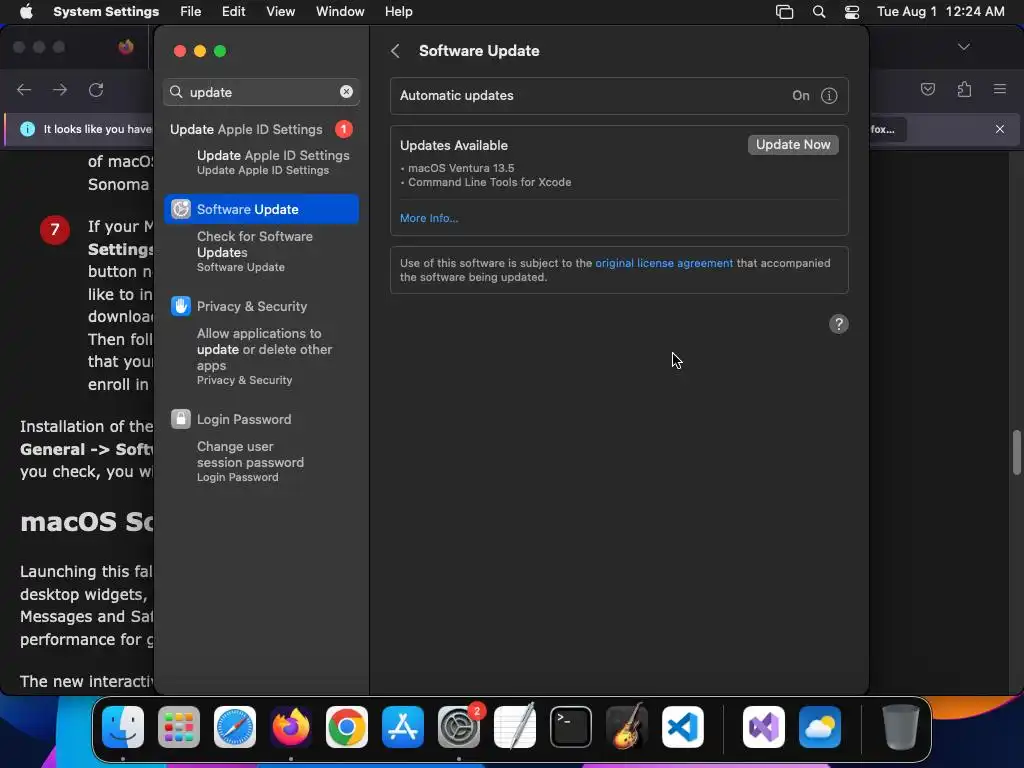Open Change user session password result
Screen dimensions: 1024x768
[250, 461]
